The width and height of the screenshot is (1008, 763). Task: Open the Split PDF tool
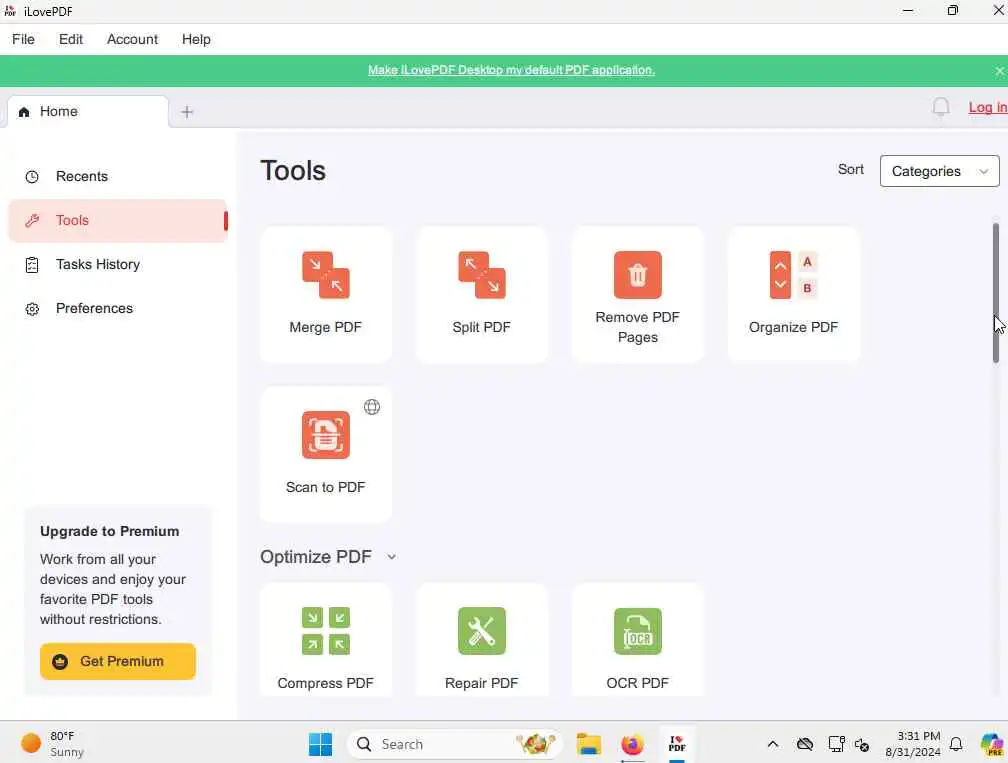click(482, 294)
